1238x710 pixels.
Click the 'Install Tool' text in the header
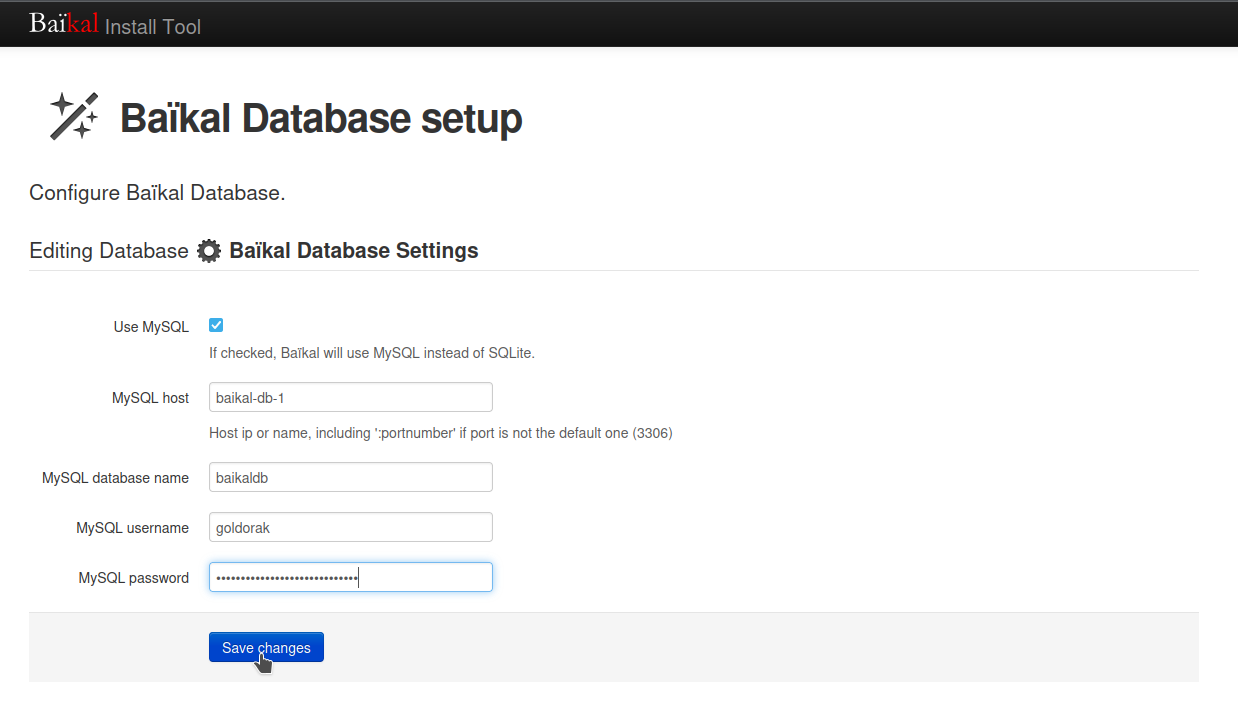[153, 27]
